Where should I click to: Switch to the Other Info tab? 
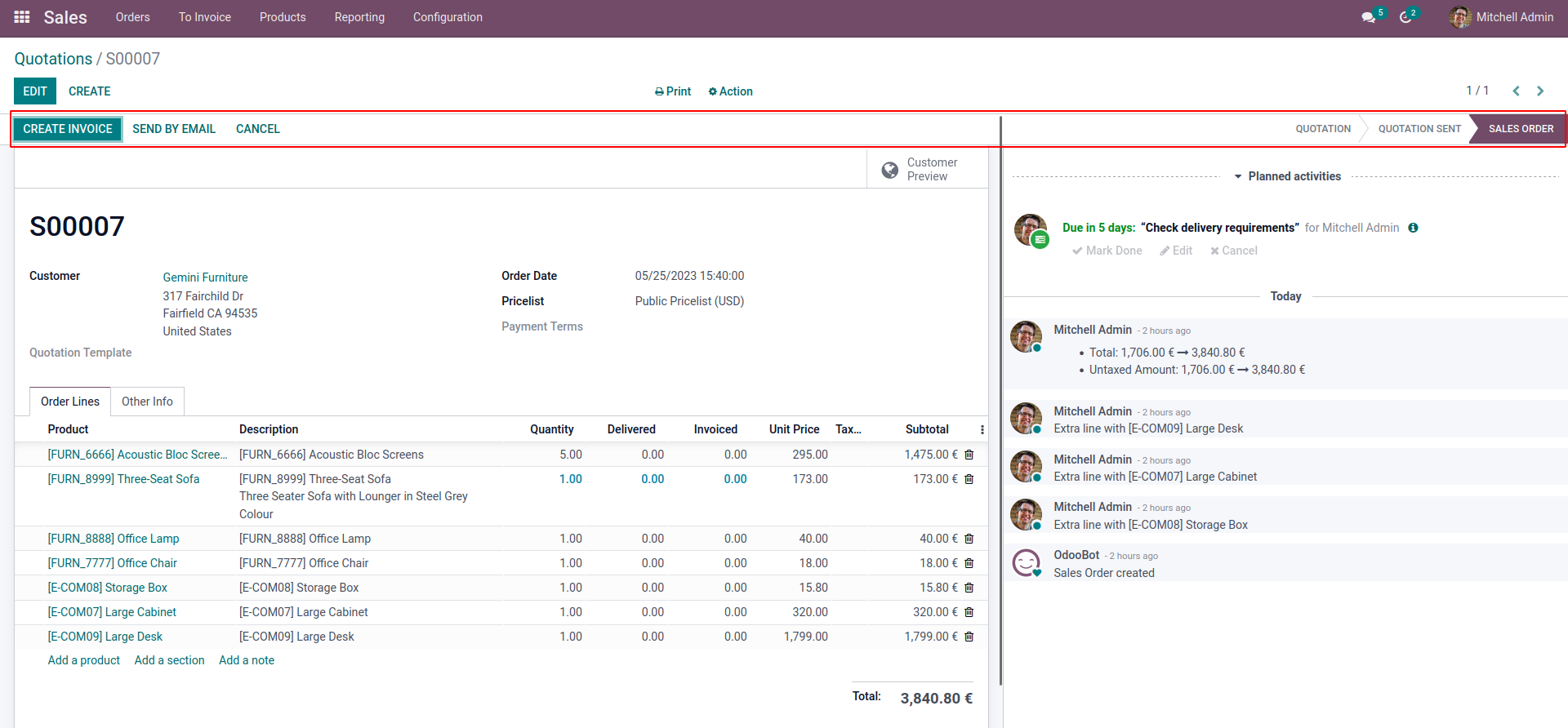point(147,402)
